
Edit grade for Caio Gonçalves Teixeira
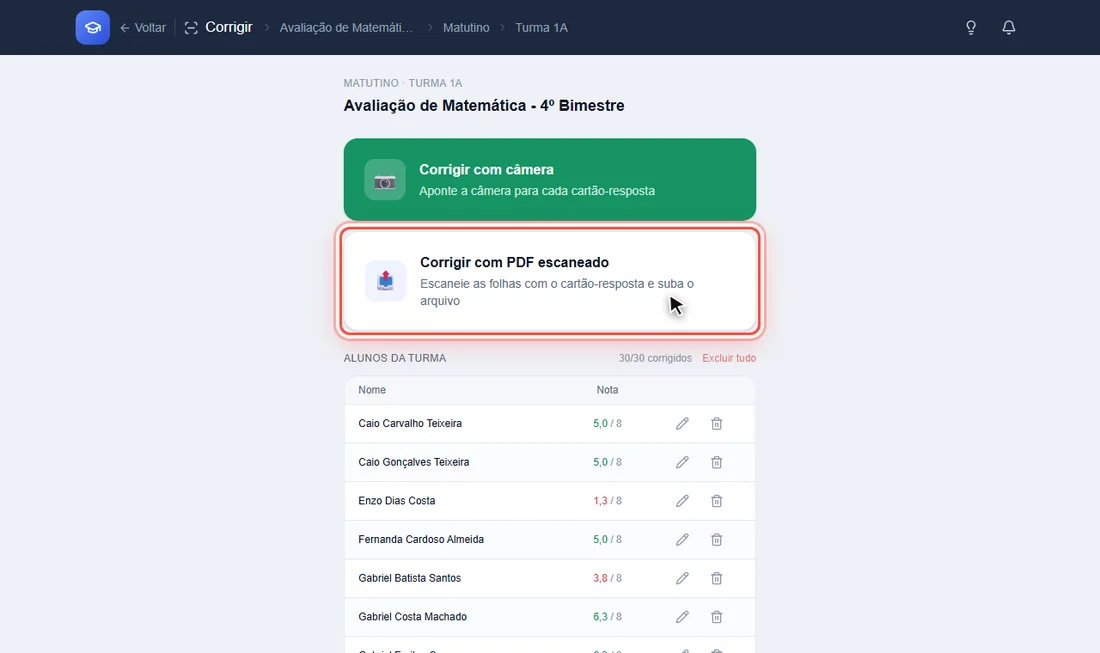point(682,462)
